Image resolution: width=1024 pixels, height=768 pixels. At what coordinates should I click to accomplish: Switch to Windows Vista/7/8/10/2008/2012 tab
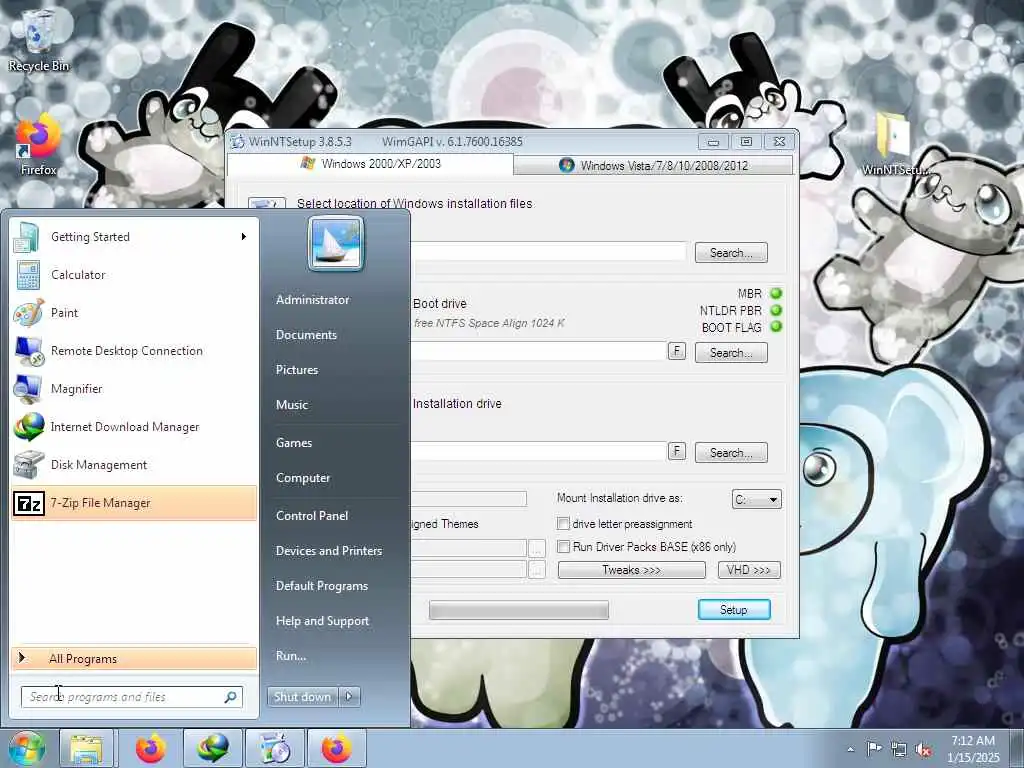pos(654,165)
